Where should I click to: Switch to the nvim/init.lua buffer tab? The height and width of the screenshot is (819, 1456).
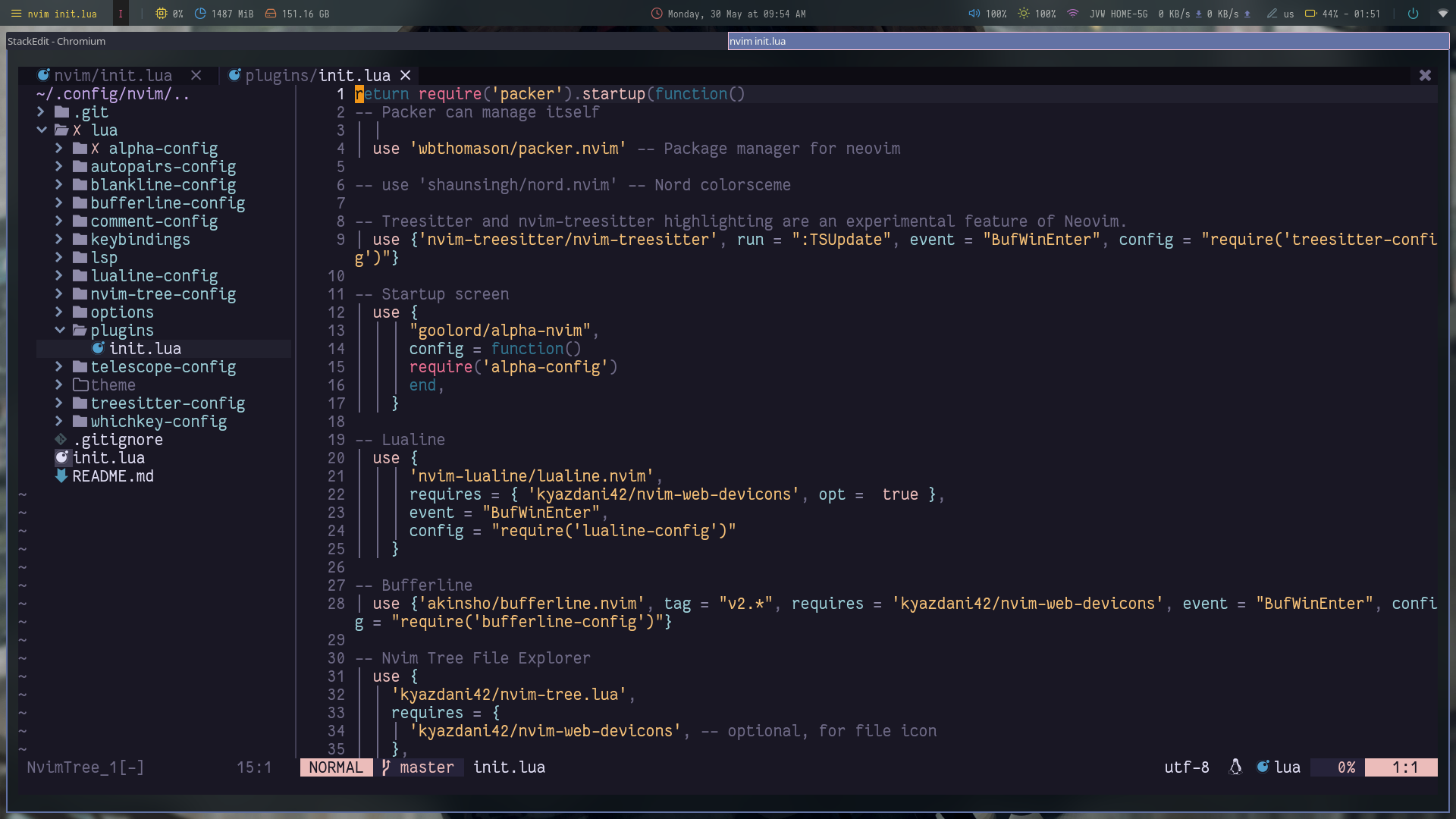(113, 76)
